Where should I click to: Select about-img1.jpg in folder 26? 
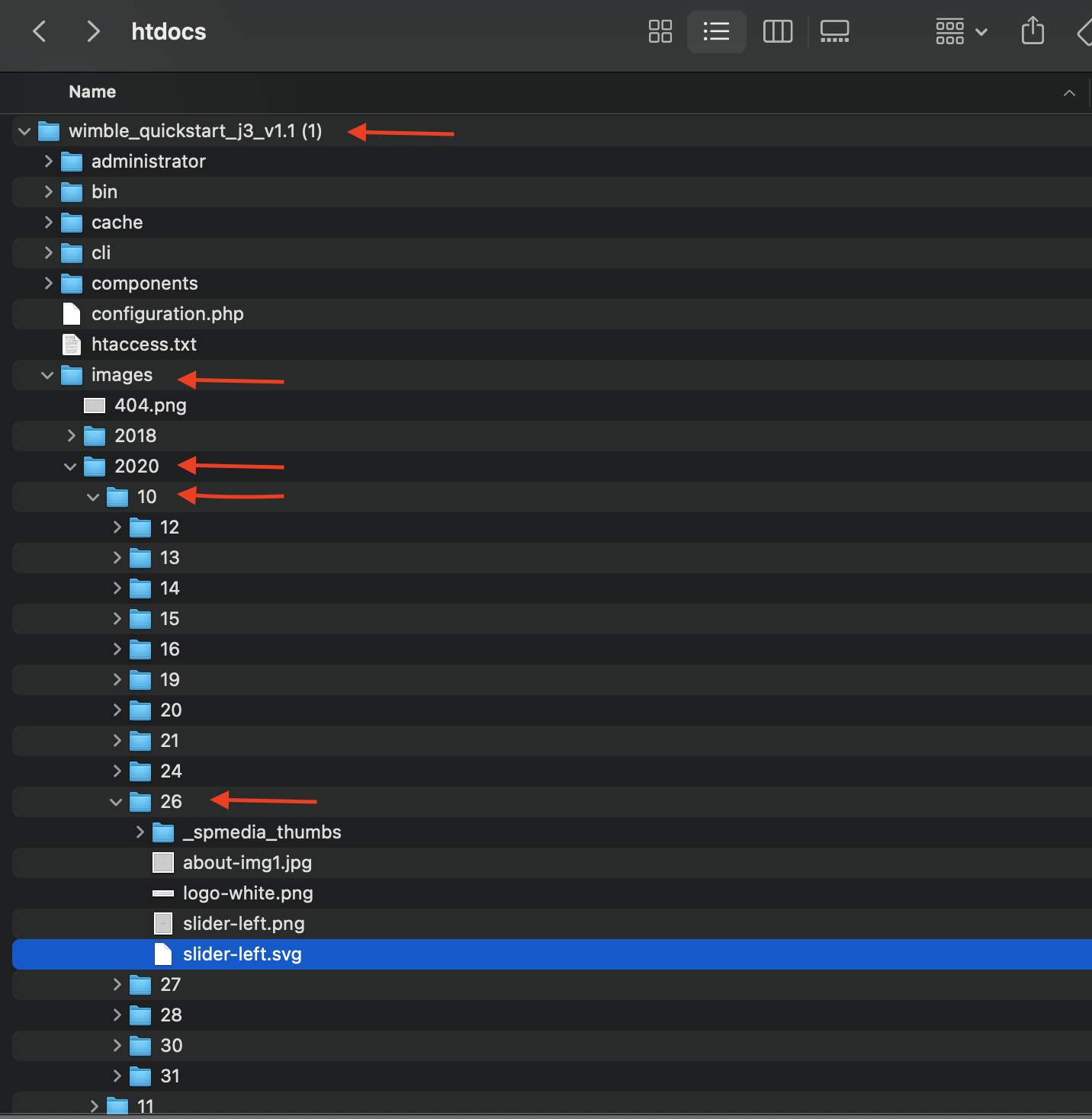point(247,862)
